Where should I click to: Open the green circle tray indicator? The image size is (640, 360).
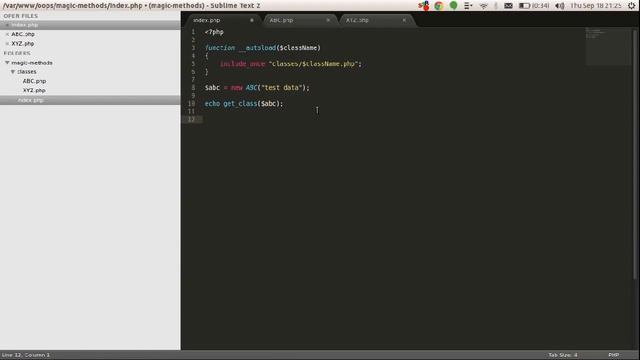453,6
